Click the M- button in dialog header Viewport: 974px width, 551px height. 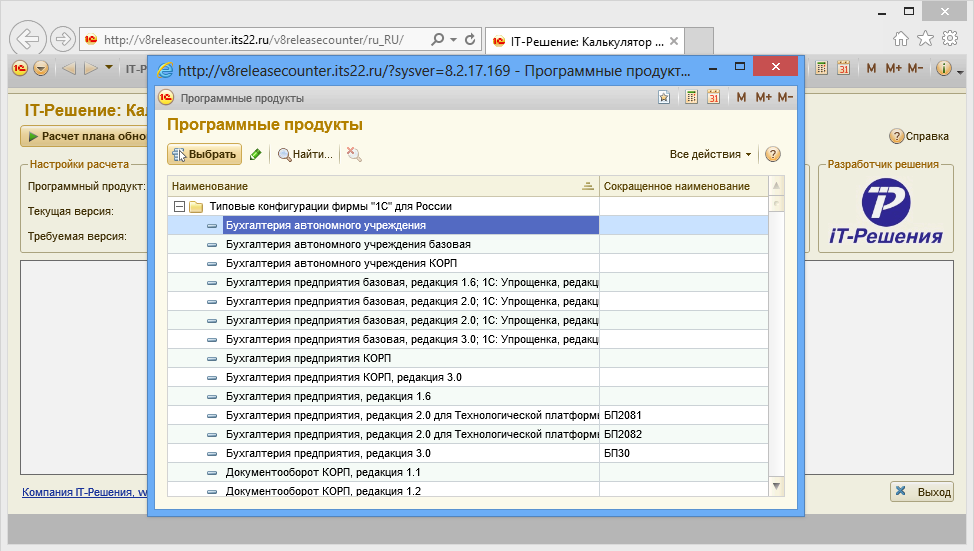pos(785,97)
